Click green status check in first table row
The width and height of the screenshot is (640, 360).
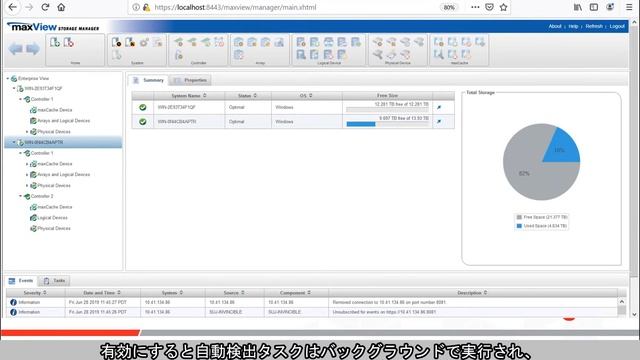[x=142, y=107]
